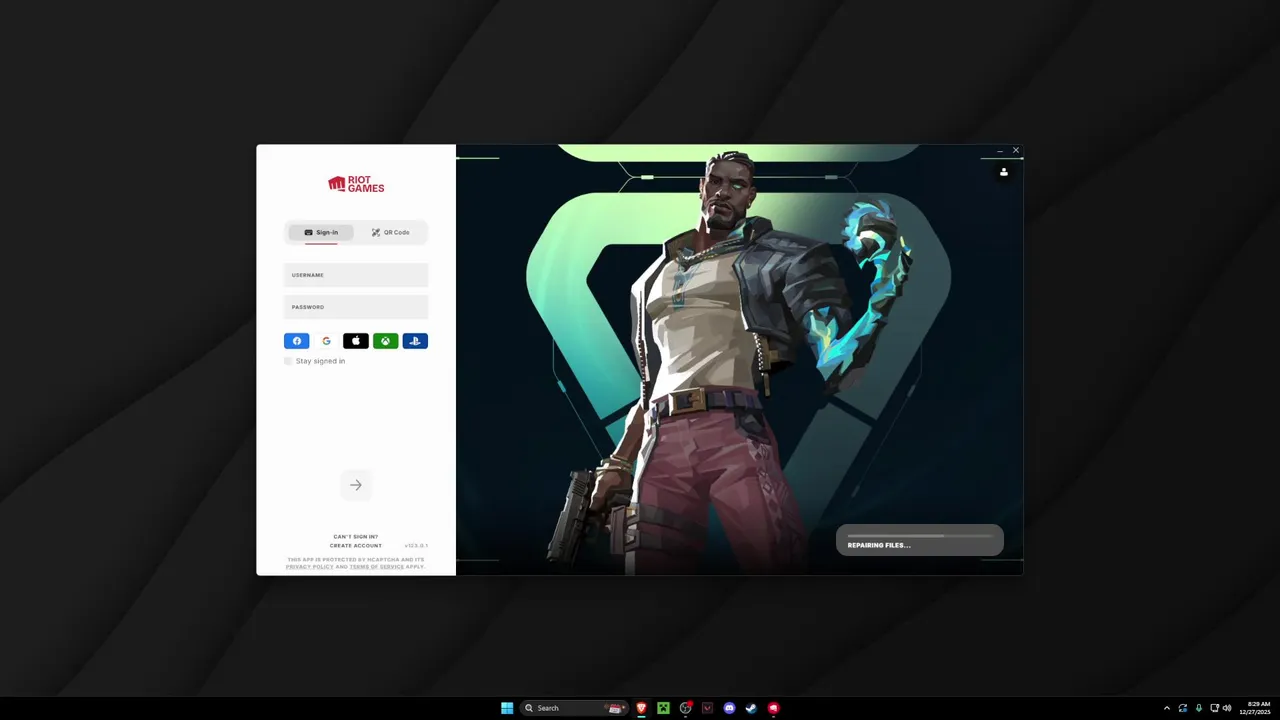Screen dimensions: 1280x720
Task: Open the taskbar clock and date
Action: pyautogui.click(x=1256, y=708)
